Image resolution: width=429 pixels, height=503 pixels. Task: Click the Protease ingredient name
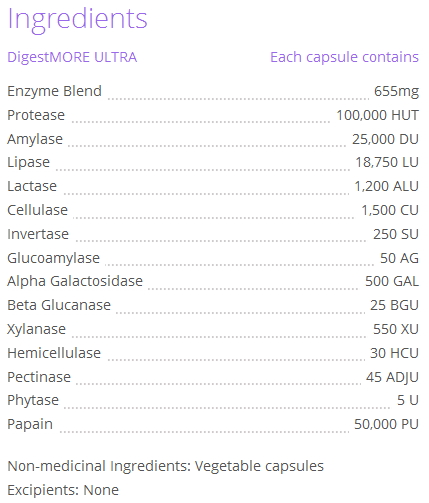pos(36,115)
